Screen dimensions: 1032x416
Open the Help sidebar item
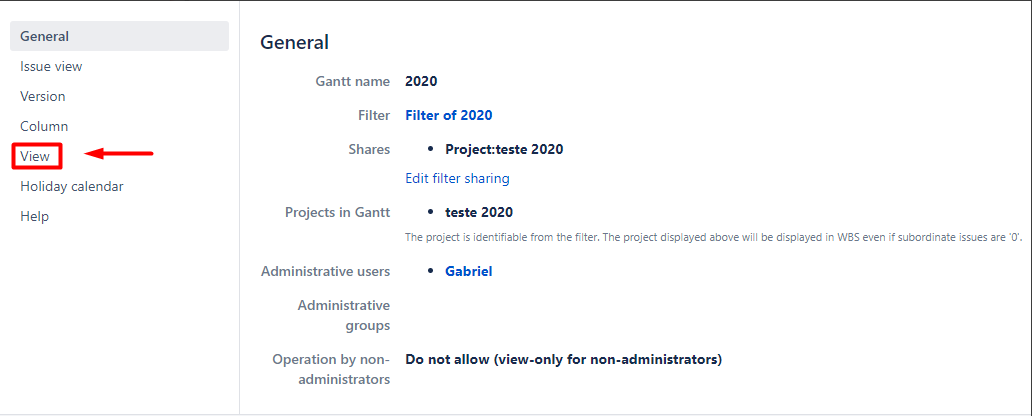[x=34, y=217]
